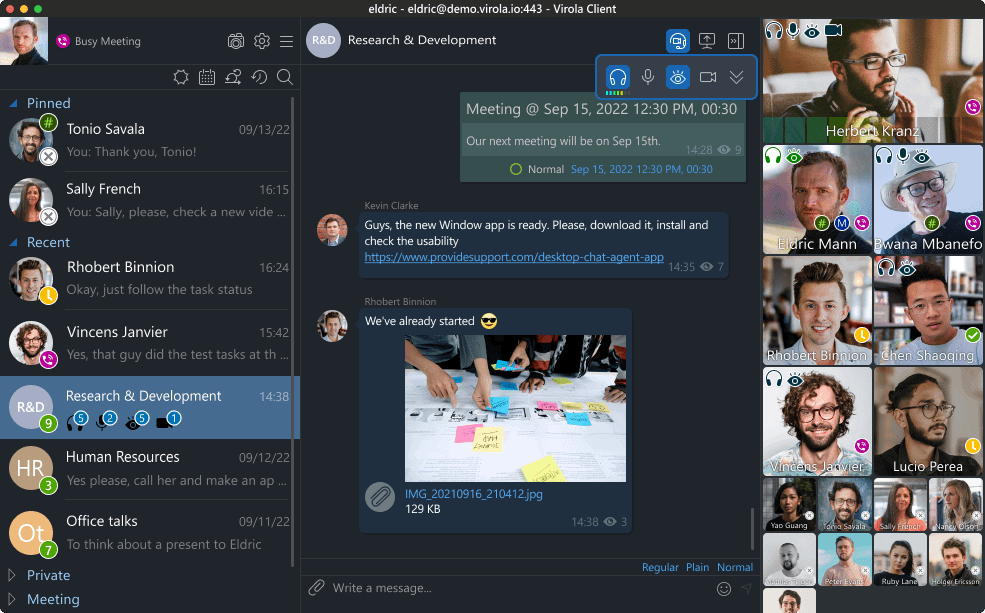
Task: Open the emoji picker beside the message box
Action: (x=722, y=590)
